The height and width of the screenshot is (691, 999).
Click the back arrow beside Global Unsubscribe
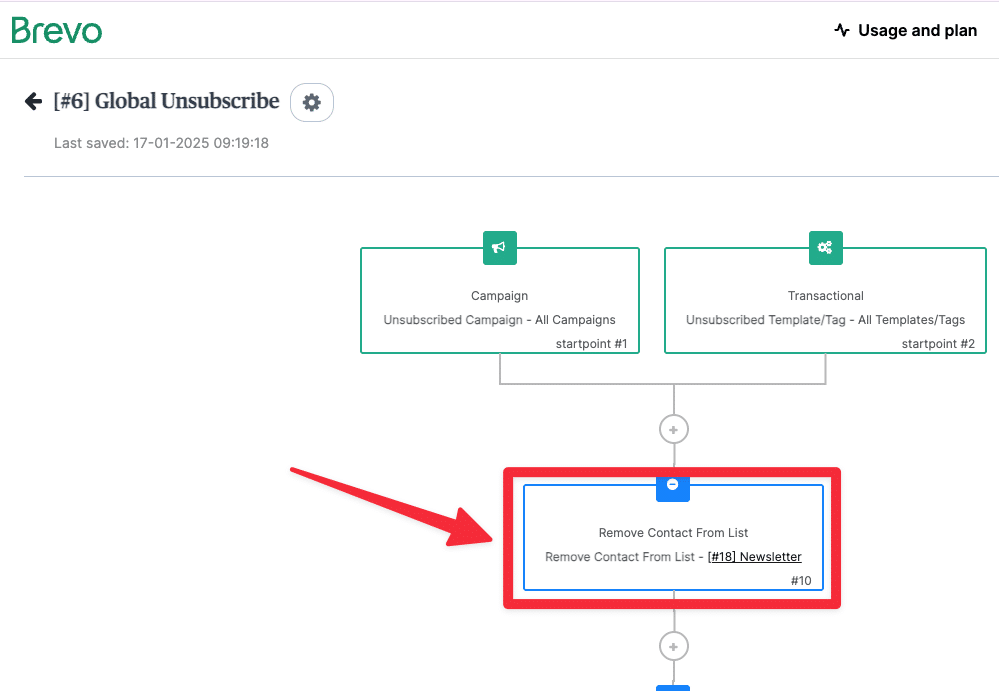click(x=33, y=101)
